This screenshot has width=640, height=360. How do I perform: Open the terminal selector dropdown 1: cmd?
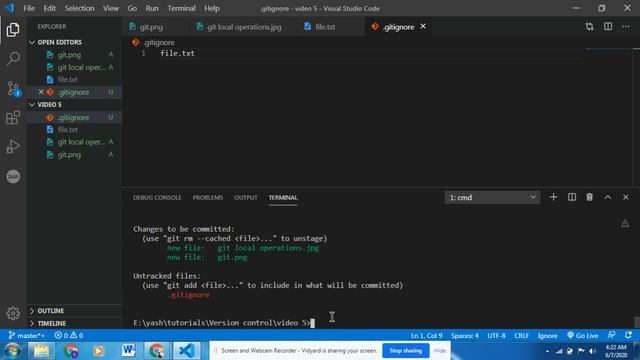click(492, 198)
